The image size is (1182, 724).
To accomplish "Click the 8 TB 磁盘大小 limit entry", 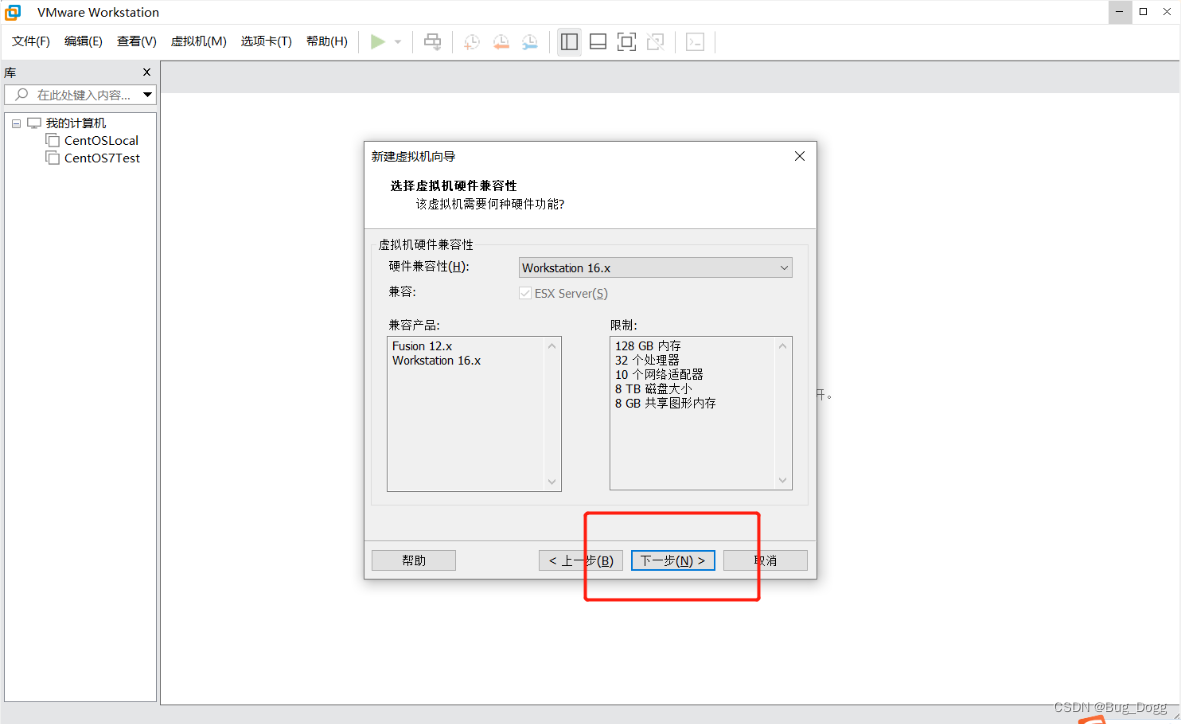I will pyautogui.click(x=653, y=389).
